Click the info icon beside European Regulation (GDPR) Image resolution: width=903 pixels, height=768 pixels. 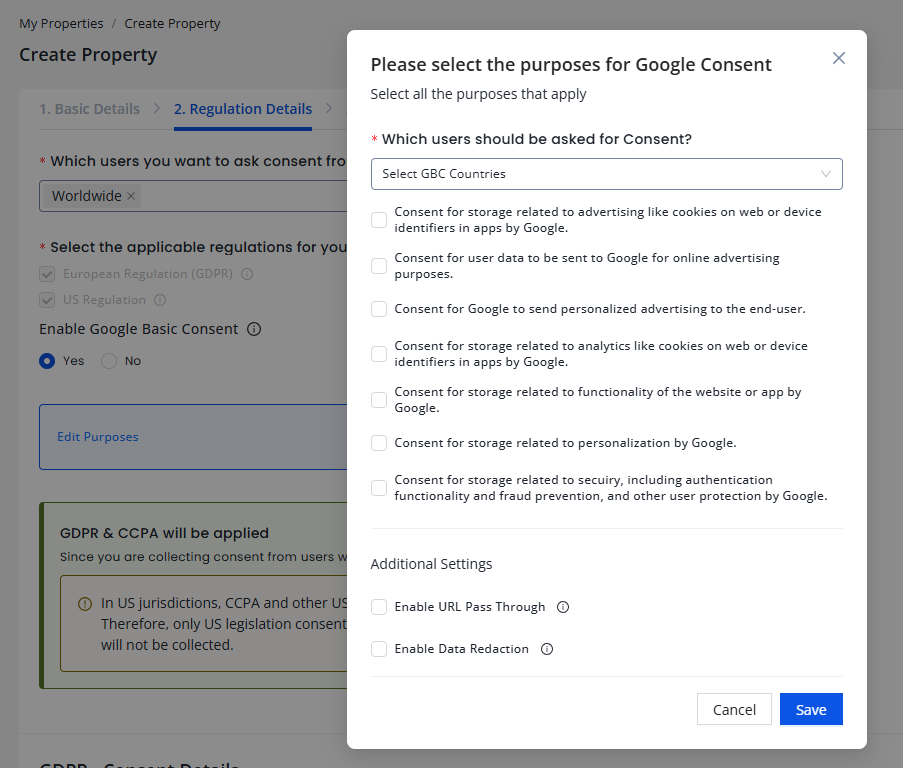(246, 272)
